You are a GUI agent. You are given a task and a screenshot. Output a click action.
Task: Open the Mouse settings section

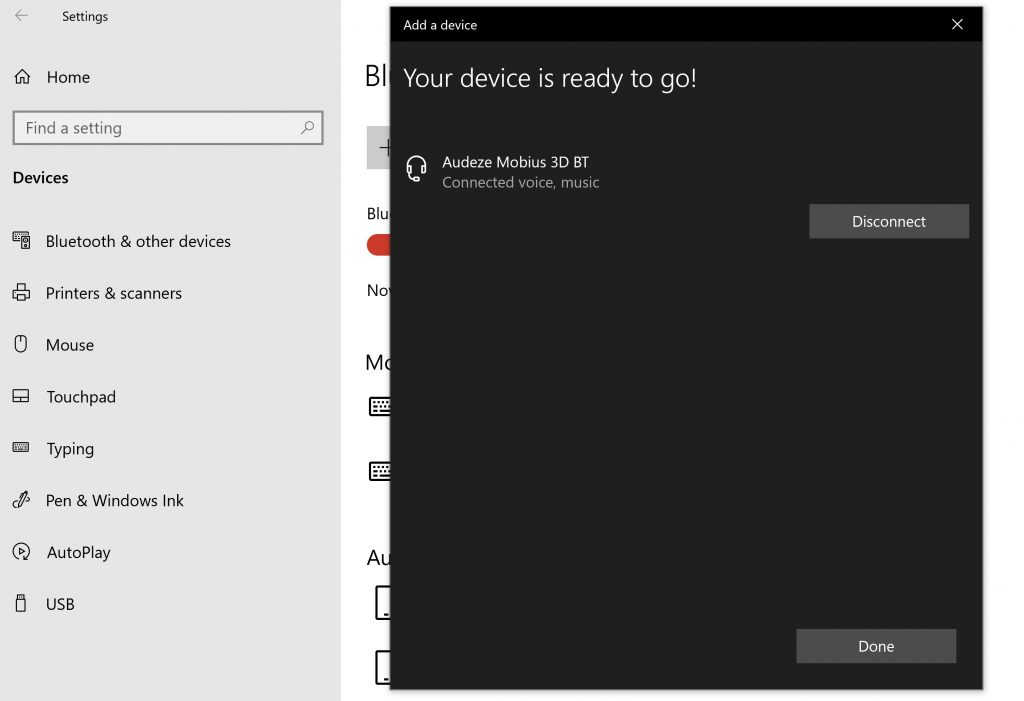pos(70,345)
